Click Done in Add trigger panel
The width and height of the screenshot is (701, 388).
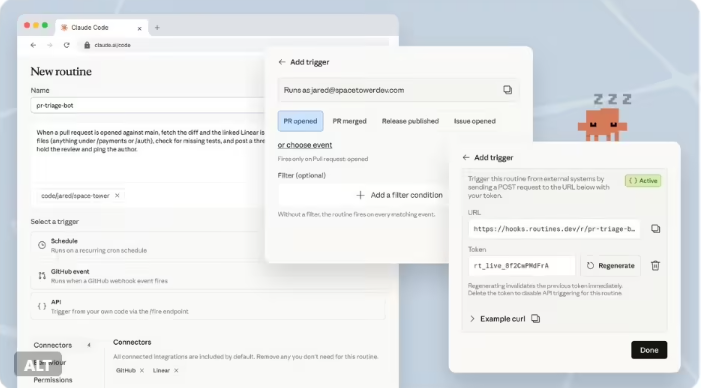[649, 350]
